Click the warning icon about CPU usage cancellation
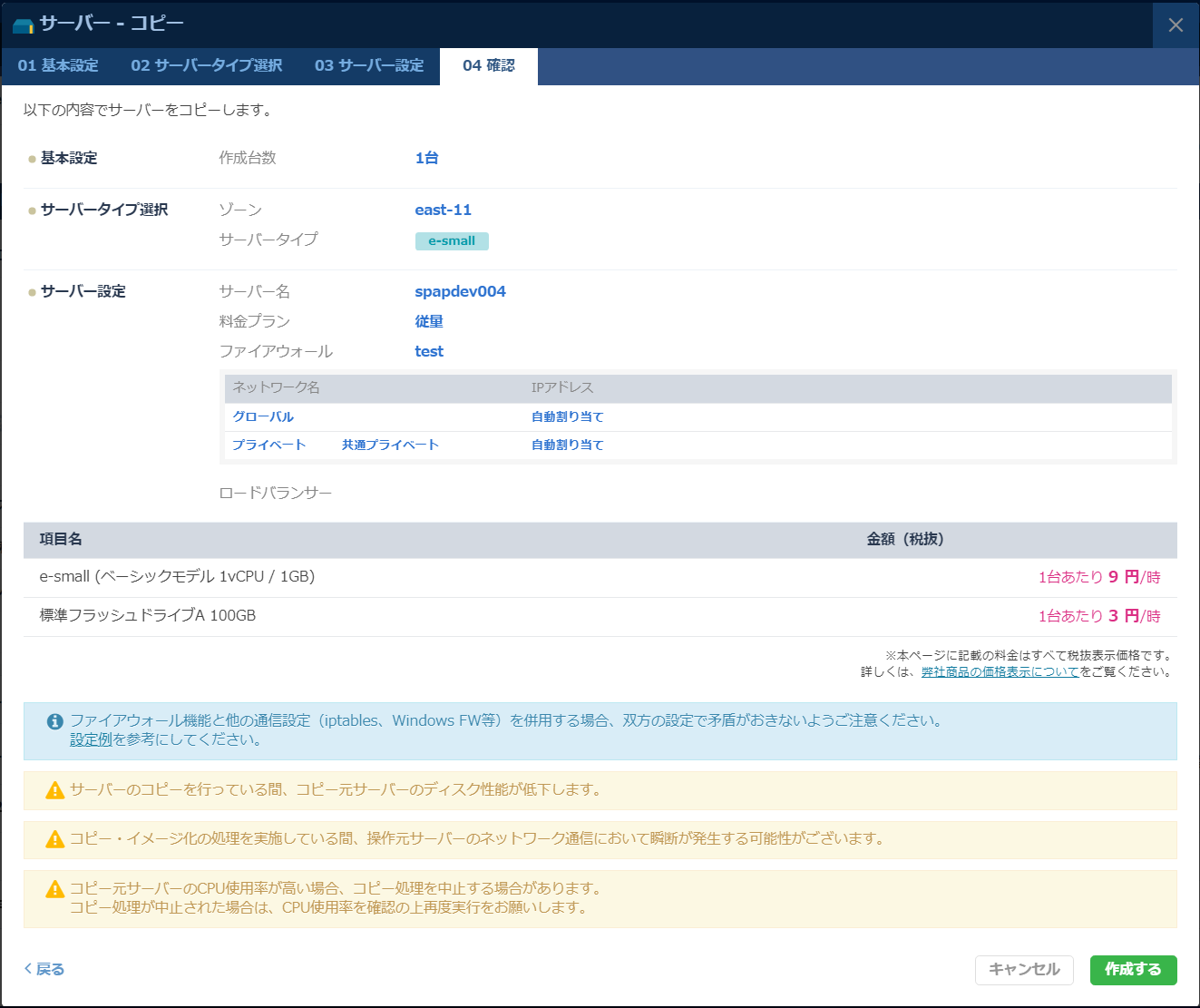 (52, 889)
